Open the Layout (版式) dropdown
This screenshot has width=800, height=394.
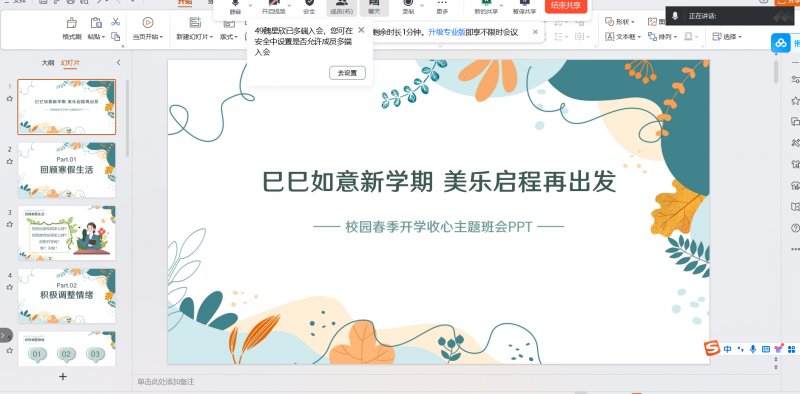click(x=229, y=37)
